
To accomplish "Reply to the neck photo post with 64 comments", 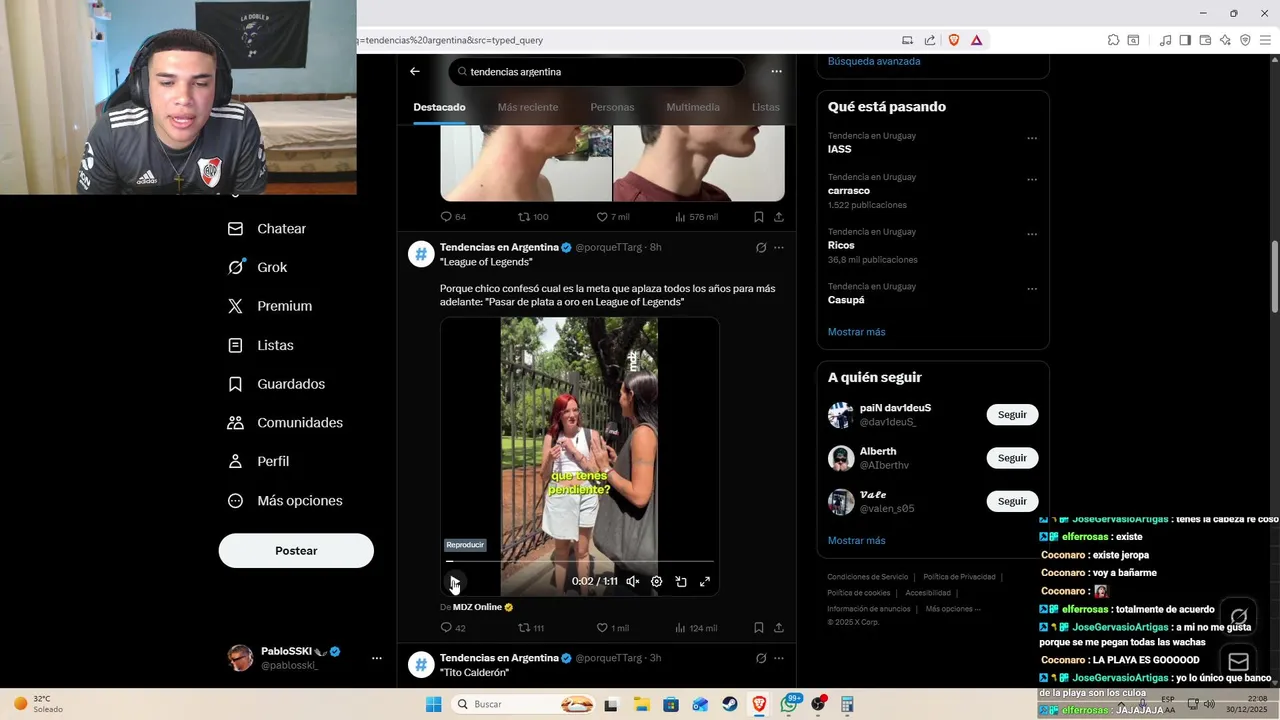I will point(453,217).
